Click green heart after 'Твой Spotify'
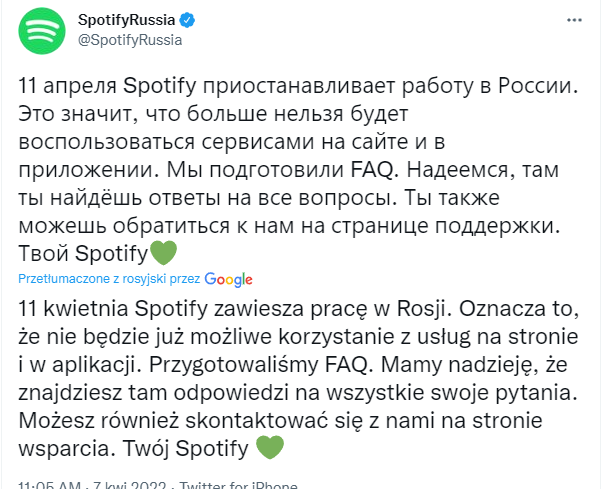Image resolution: width=605 pixels, height=489 pixels. pyautogui.click(x=162, y=253)
